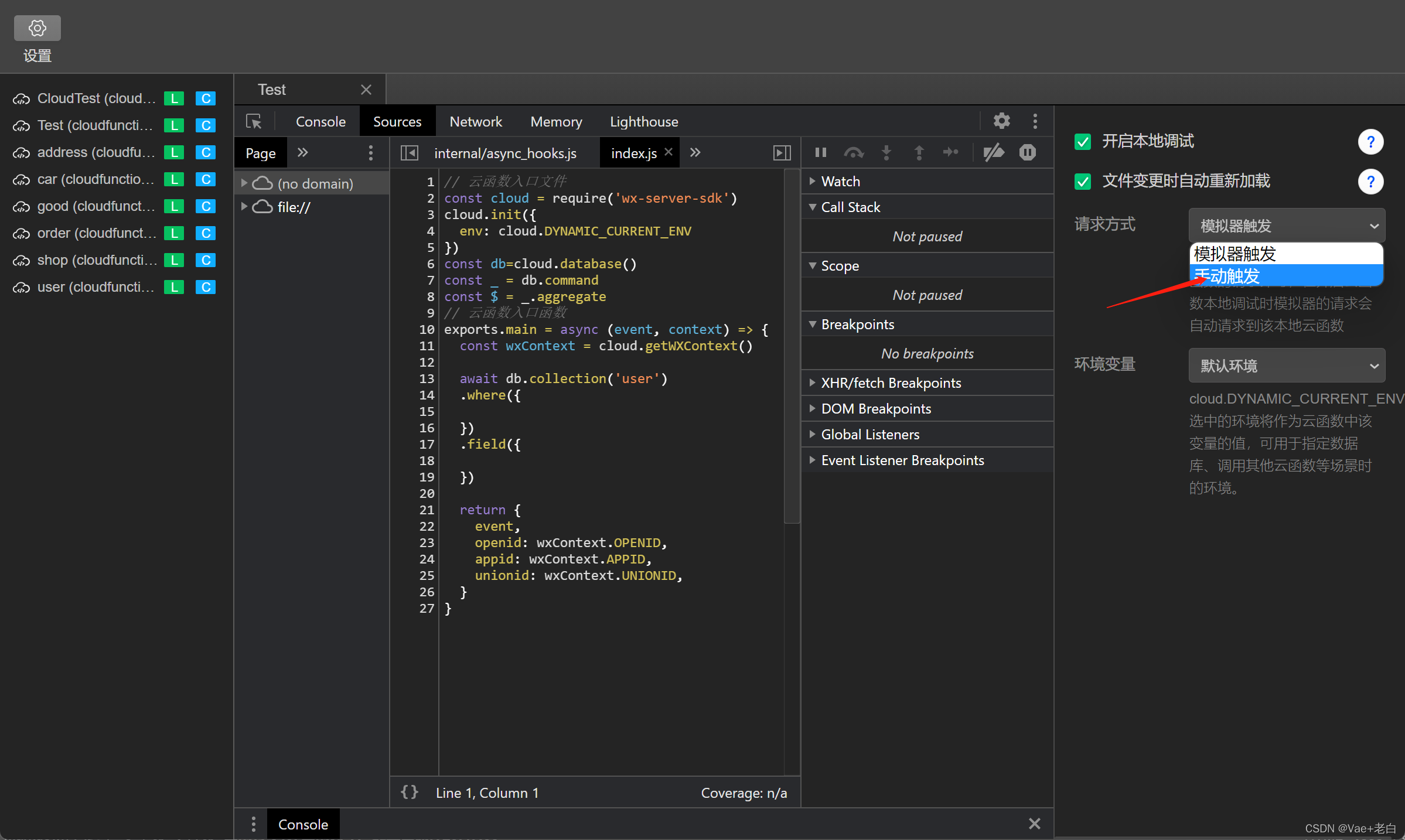Open the internal/async_hooks.js file tab
Image resolution: width=1405 pixels, height=840 pixels.
pos(504,153)
